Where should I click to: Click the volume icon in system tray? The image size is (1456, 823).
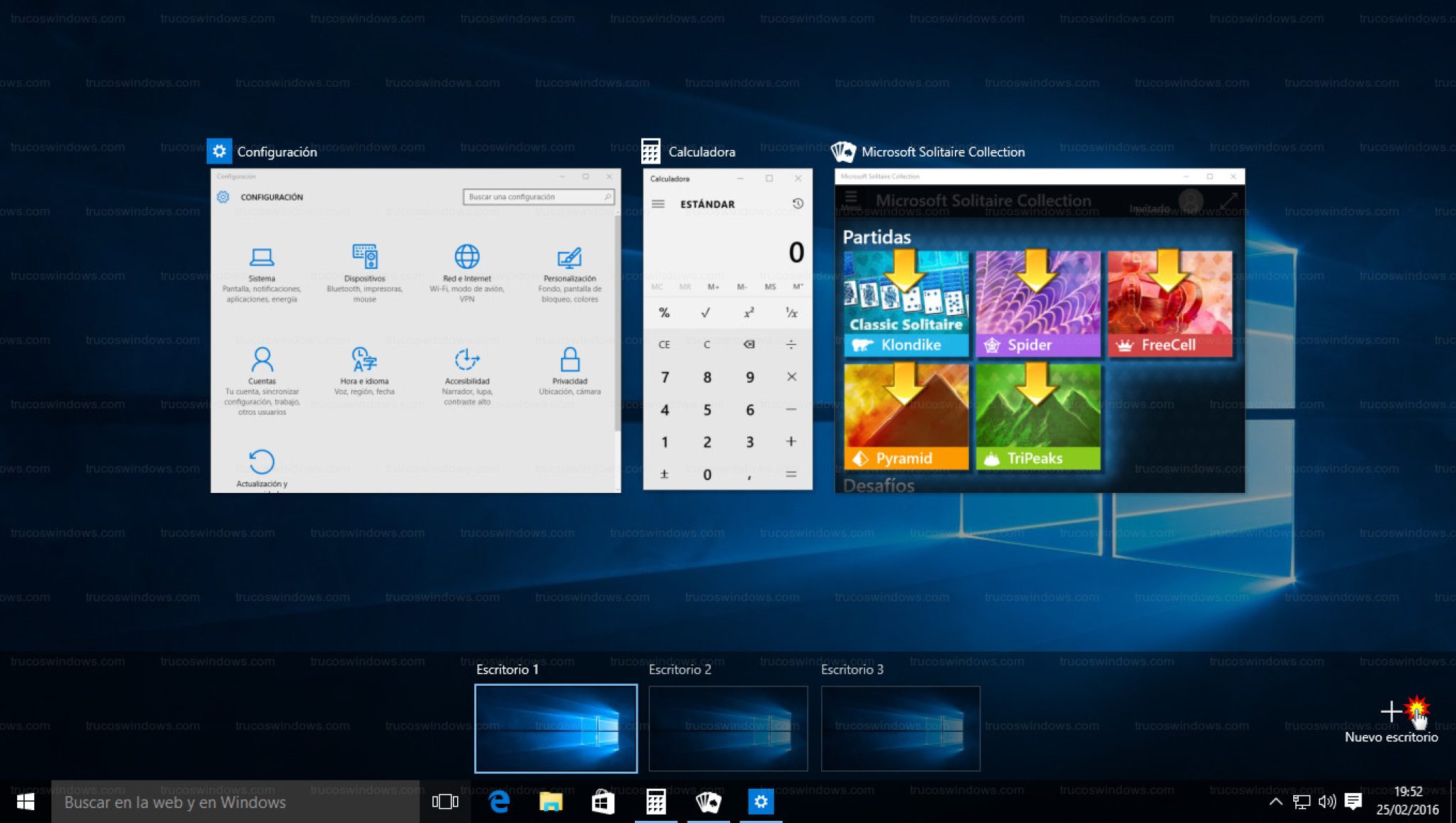(1327, 802)
